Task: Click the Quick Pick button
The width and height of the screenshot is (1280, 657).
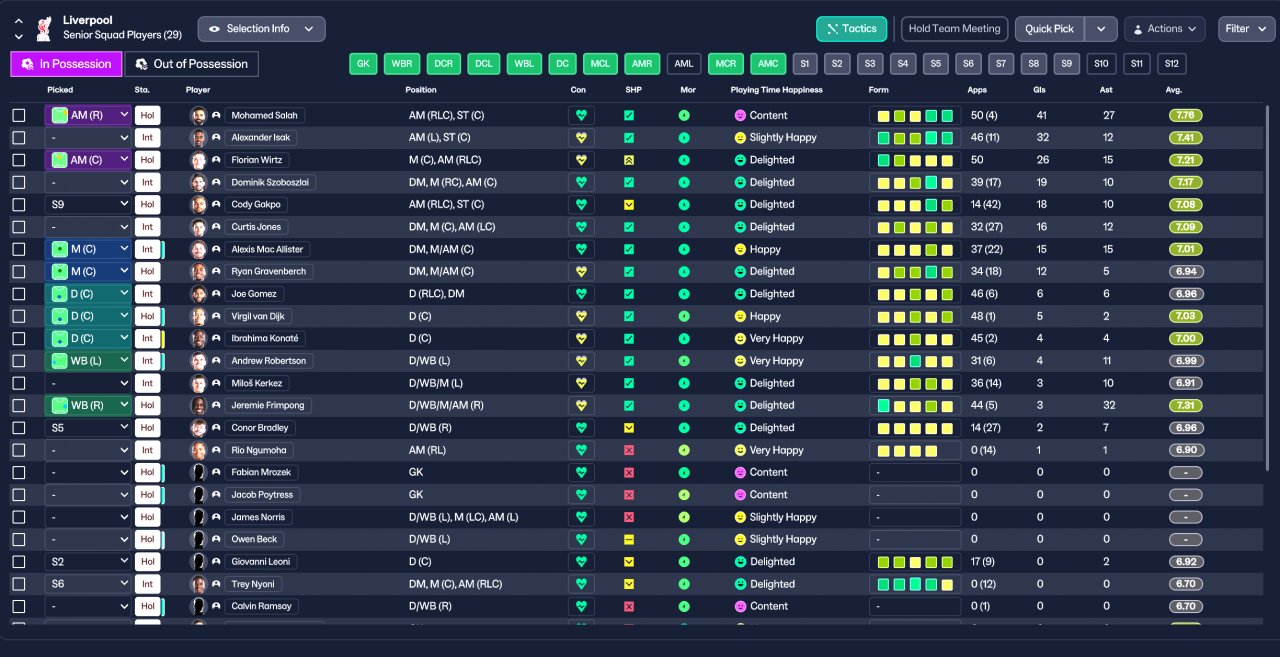Action: pyautogui.click(x=1049, y=29)
